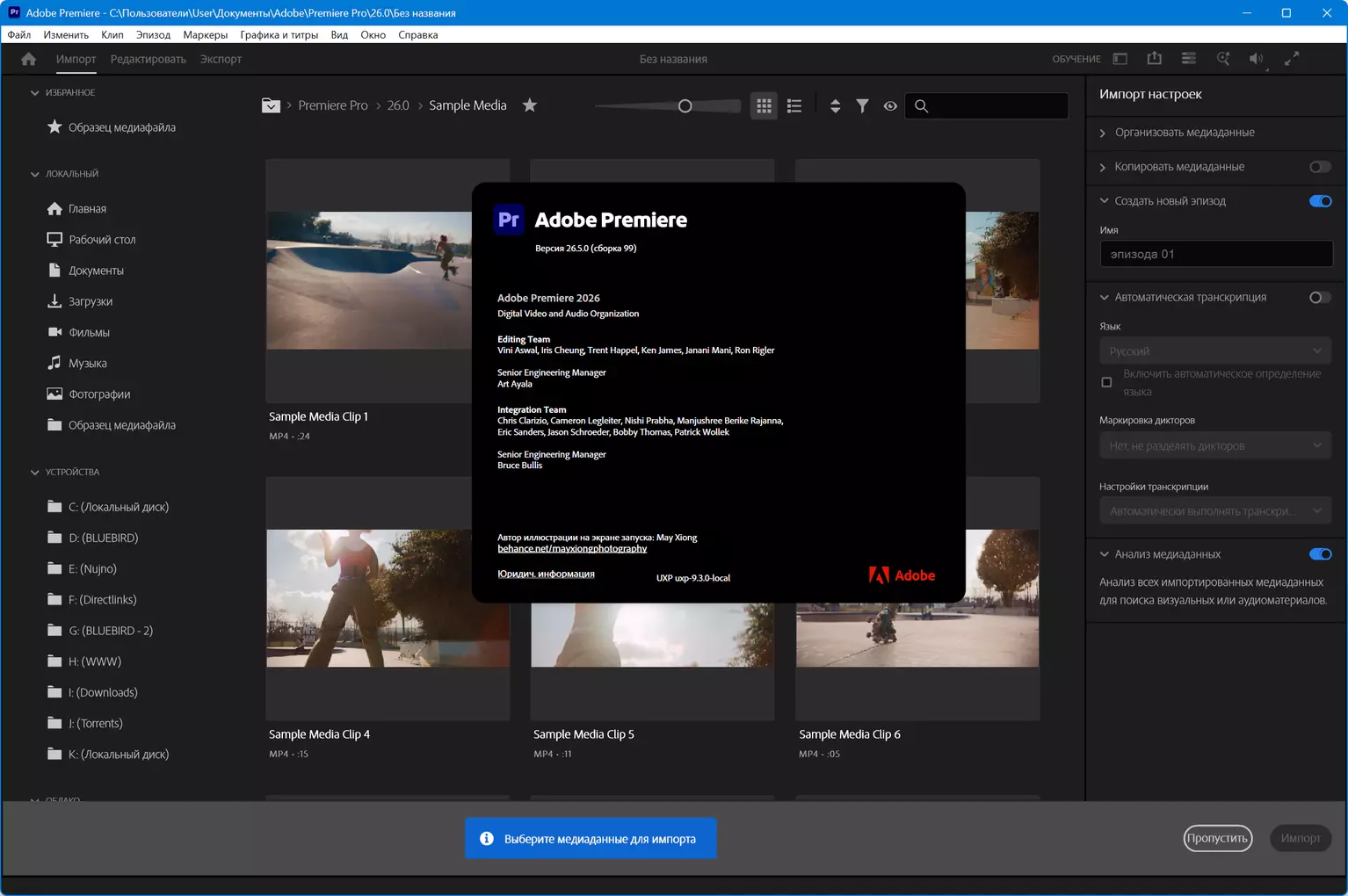
Task: Open the Документы folder
Action: (x=85, y=271)
